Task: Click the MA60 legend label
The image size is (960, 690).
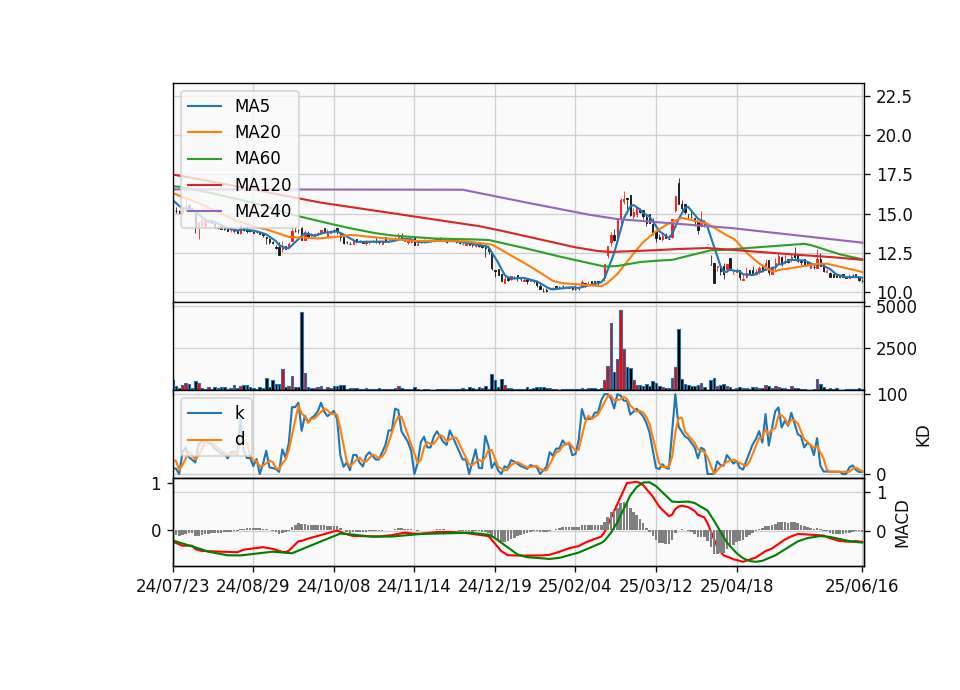Action: coord(257,158)
